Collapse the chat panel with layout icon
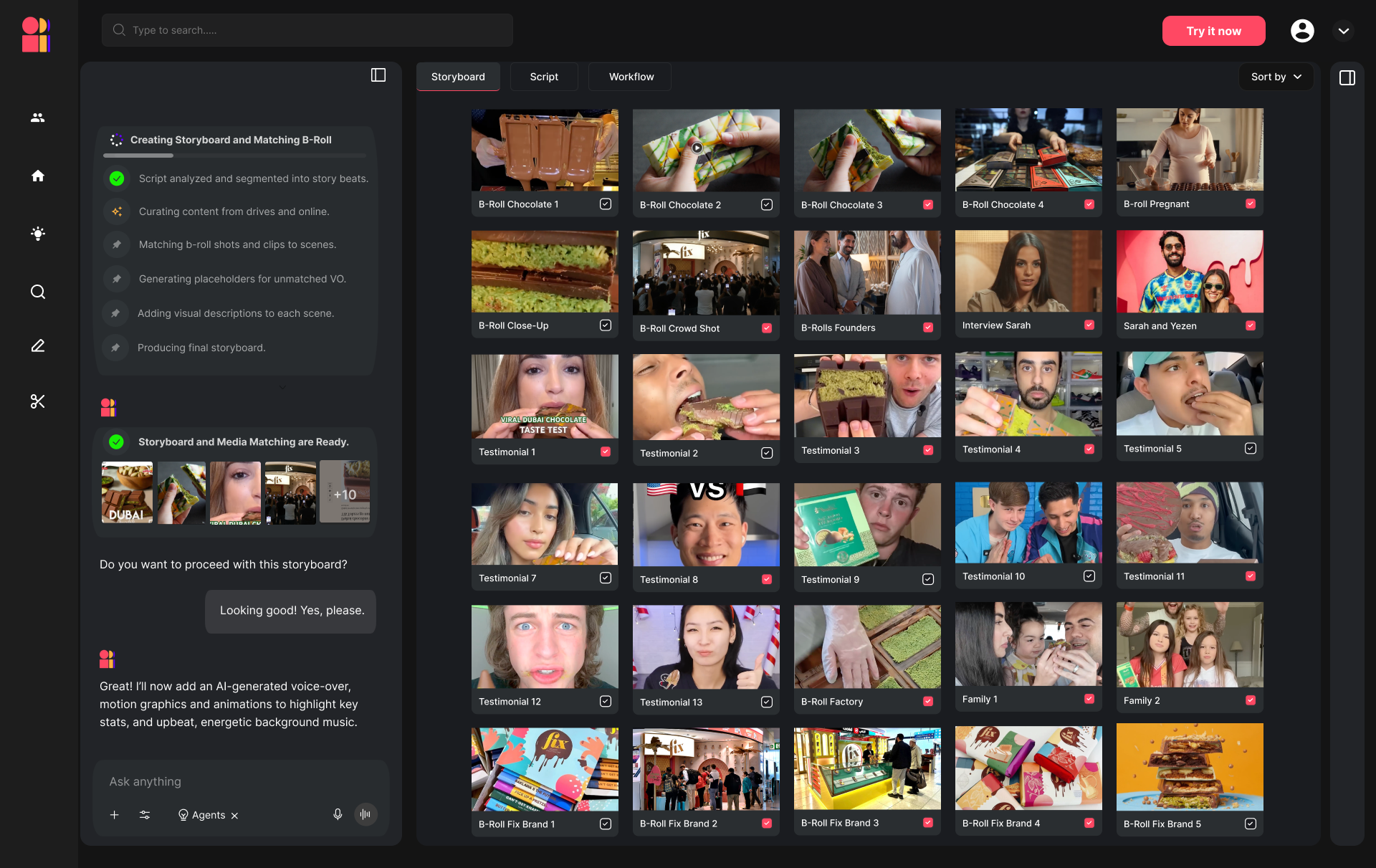Image resolution: width=1376 pixels, height=868 pixels. coord(378,75)
